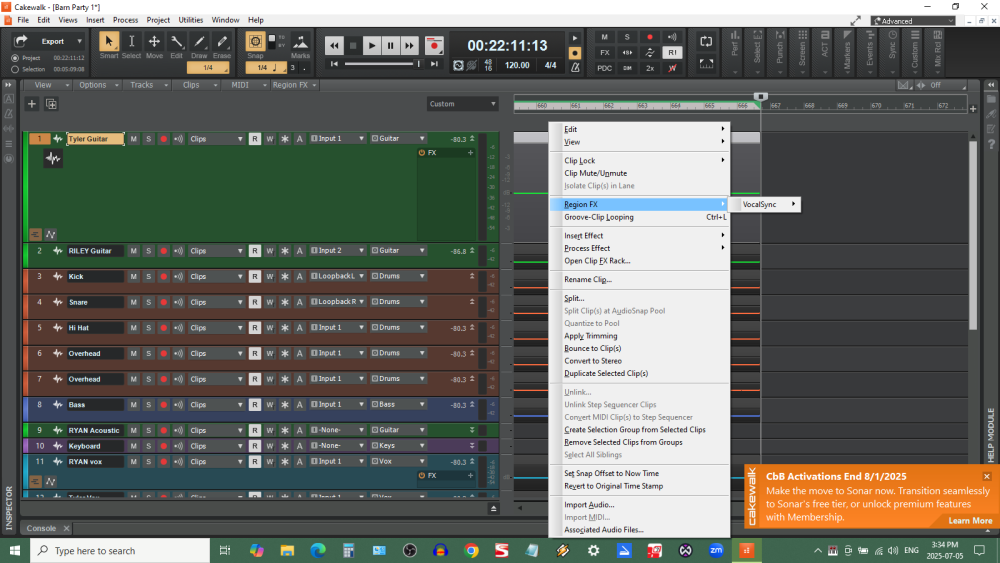Screen dimensions: 1000x563
Task: Open Tyler Guitar's Input 1 dropdown
Action: click(337, 138)
